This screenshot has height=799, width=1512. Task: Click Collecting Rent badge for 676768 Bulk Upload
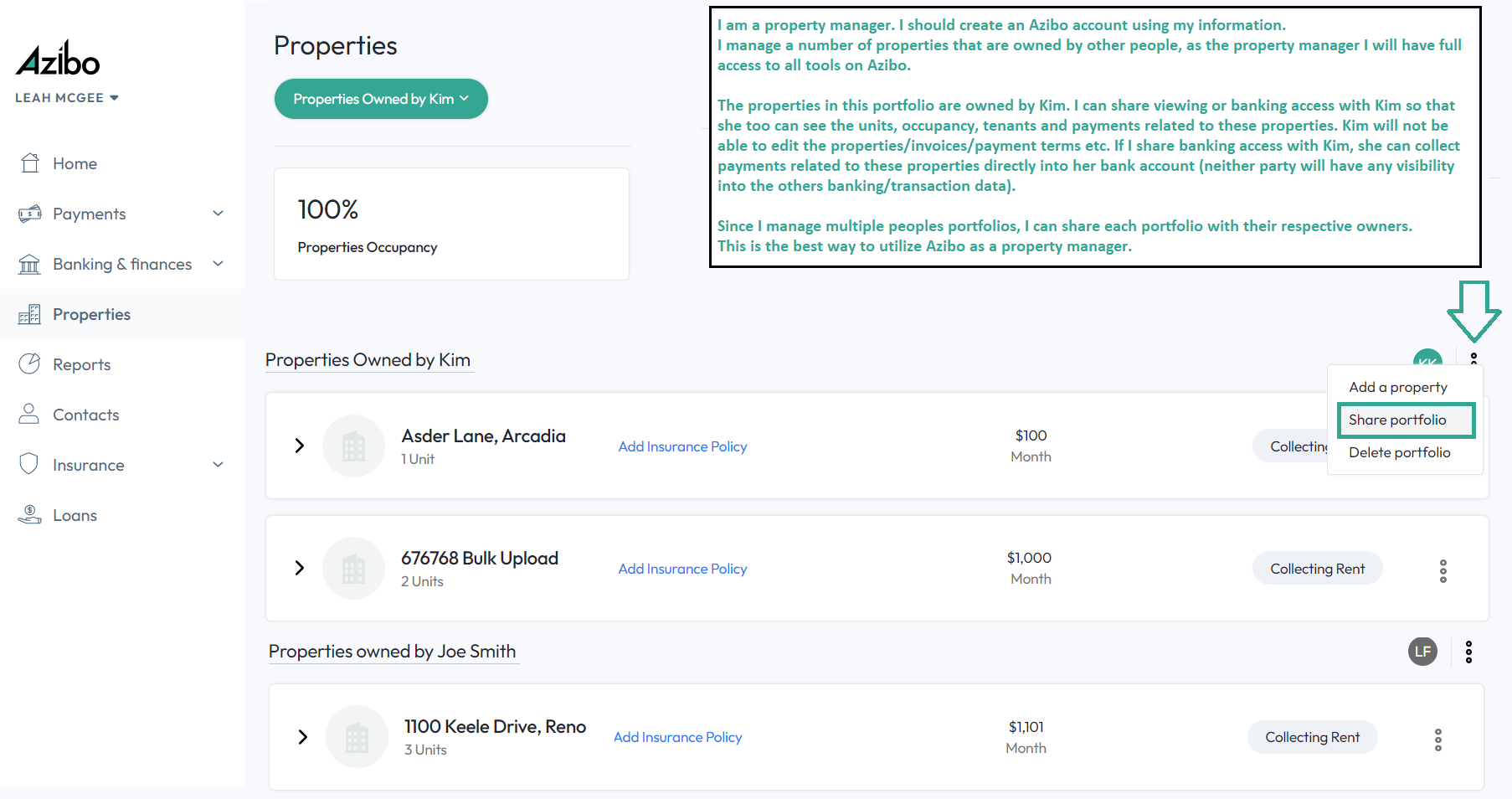coord(1317,569)
